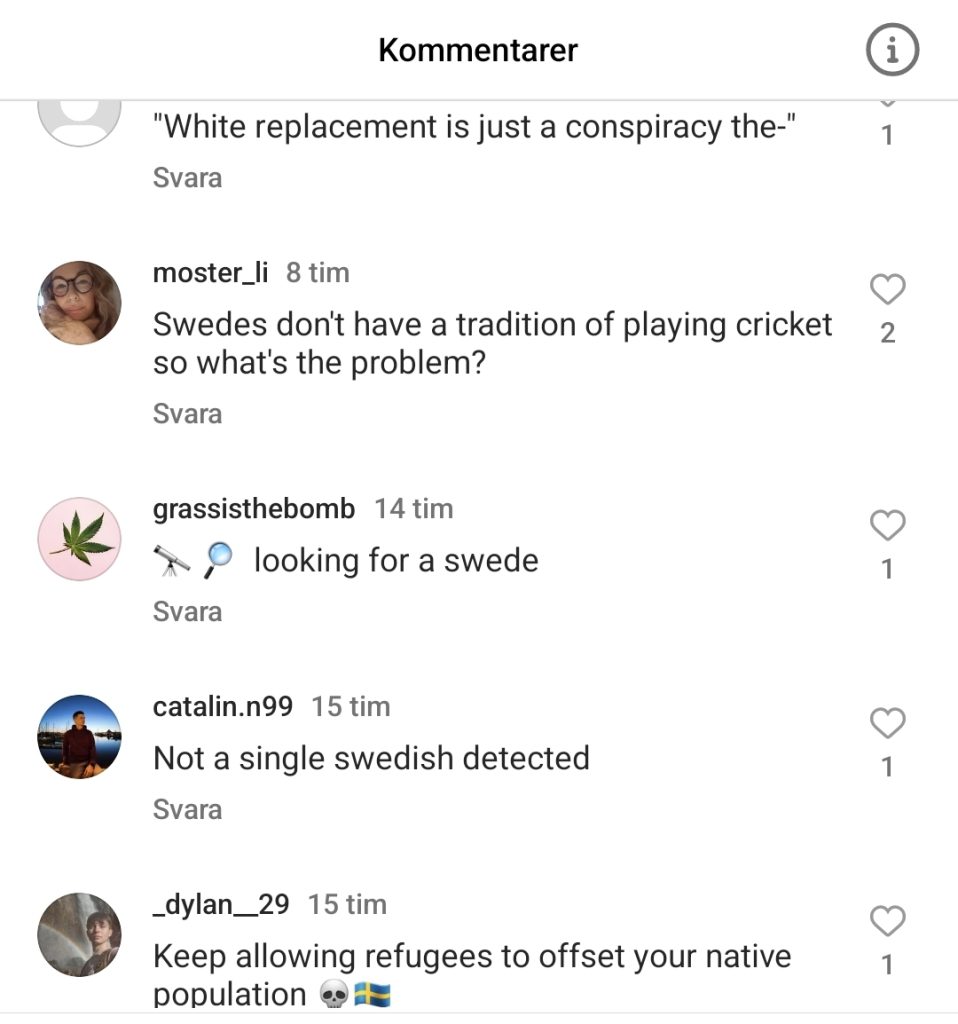This screenshot has height=1024, width=958.
Task: Reply to catalin.n99 via Svara
Action: click(187, 809)
